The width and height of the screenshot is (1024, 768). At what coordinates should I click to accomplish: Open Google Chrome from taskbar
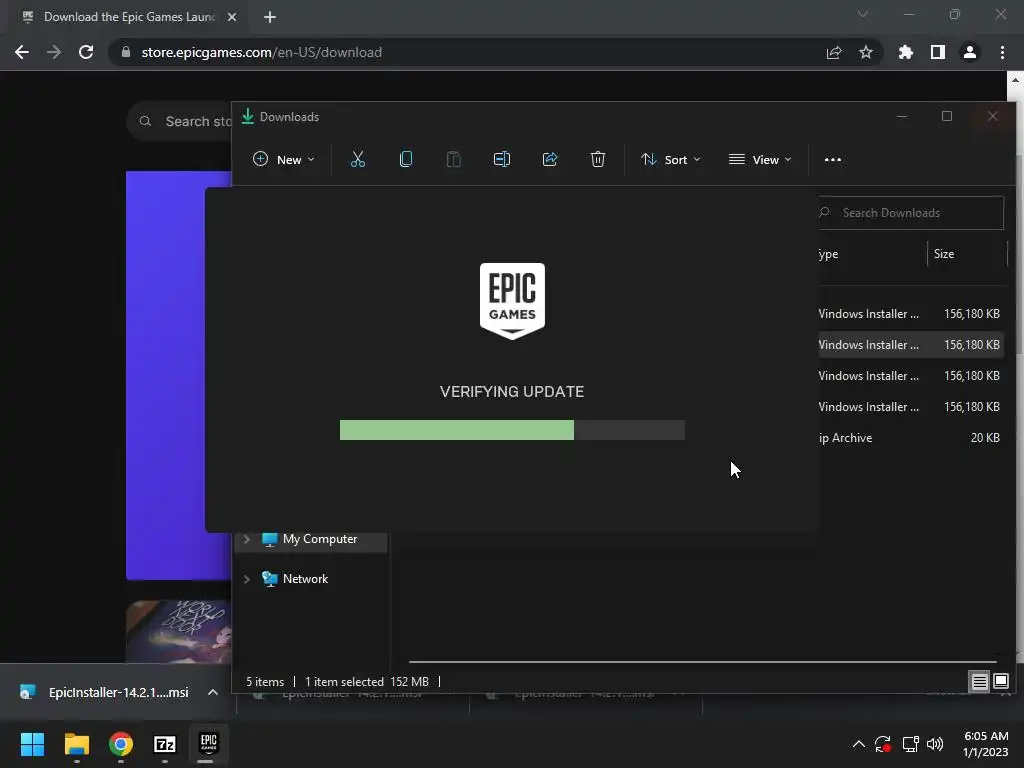(121, 744)
